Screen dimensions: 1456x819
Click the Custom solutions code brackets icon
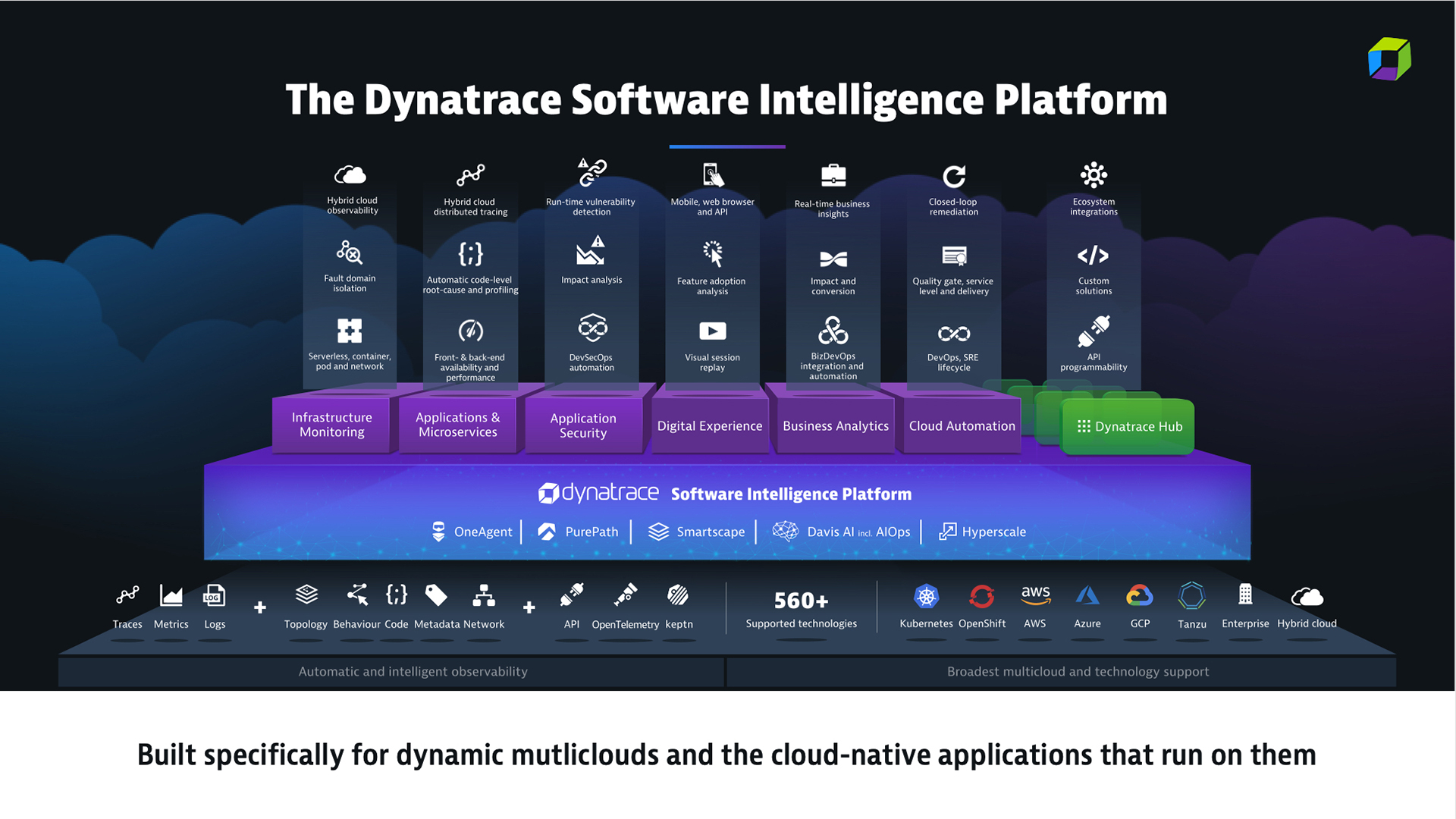click(x=1093, y=256)
